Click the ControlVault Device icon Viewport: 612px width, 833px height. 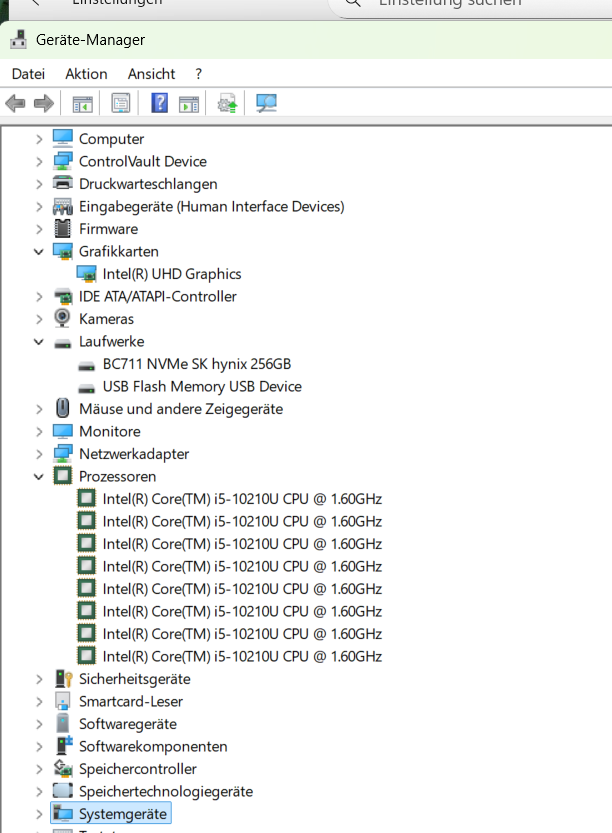click(63, 161)
